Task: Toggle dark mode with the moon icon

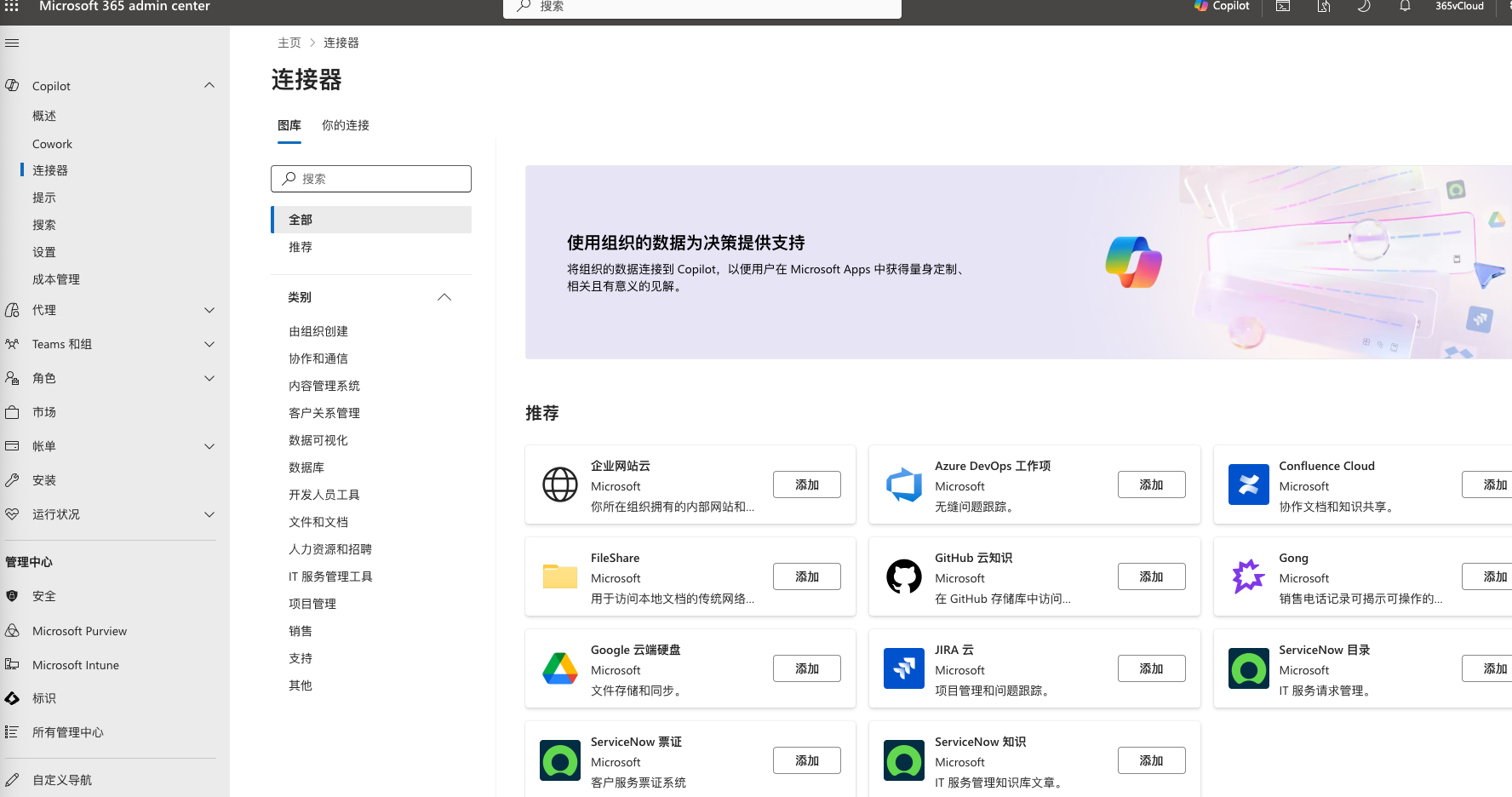Action: click(x=1364, y=6)
